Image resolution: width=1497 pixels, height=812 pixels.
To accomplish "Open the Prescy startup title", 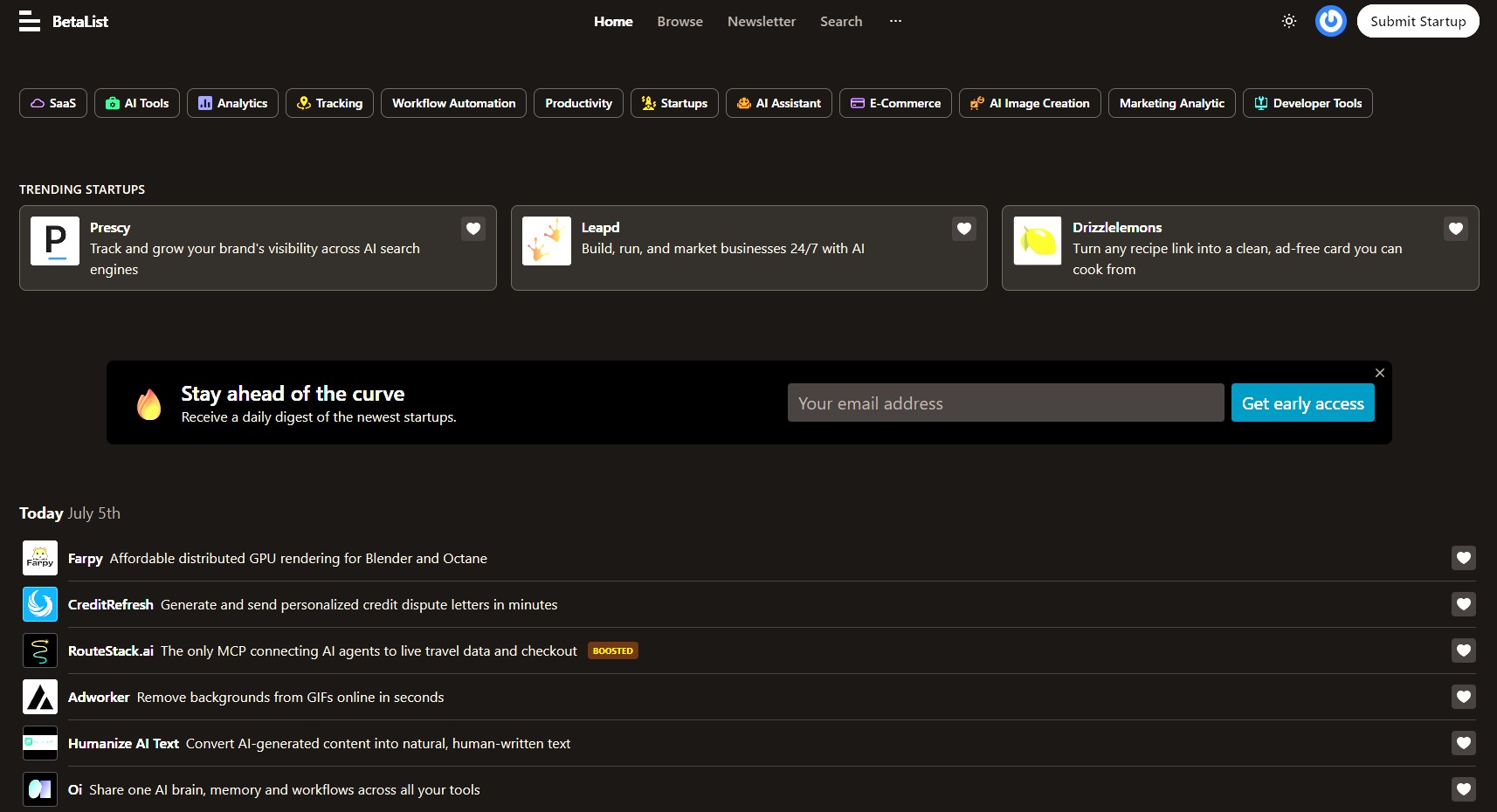I will (x=110, y=227).
